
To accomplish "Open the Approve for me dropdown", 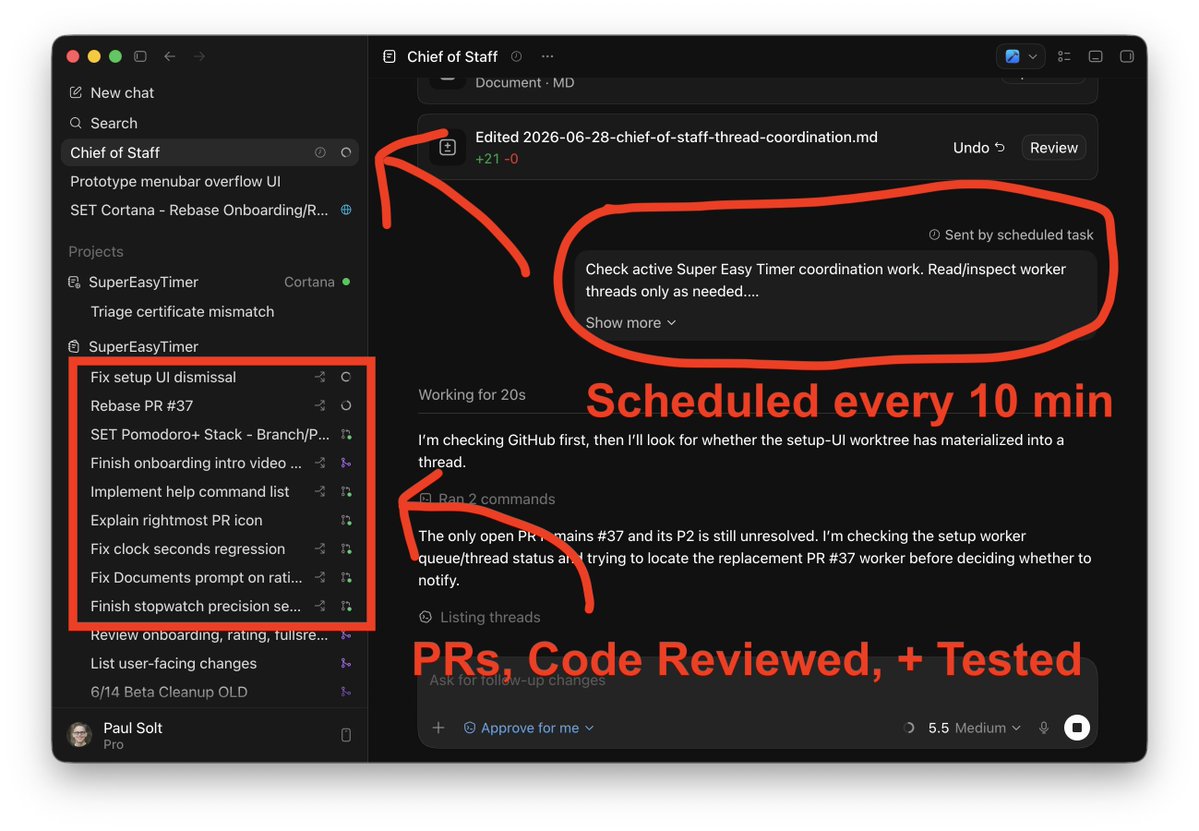I will [x=529, y=728].
